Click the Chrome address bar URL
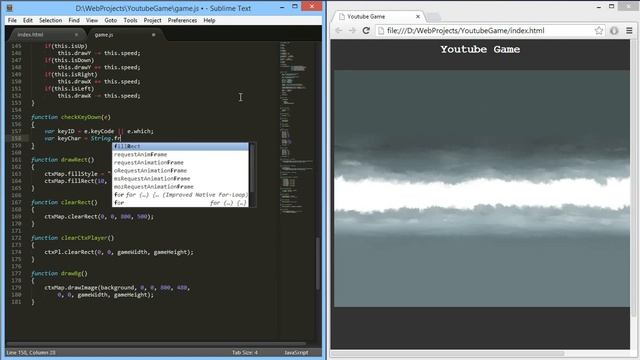This screenshot has width=640, height=360. [x=466, y=31]
